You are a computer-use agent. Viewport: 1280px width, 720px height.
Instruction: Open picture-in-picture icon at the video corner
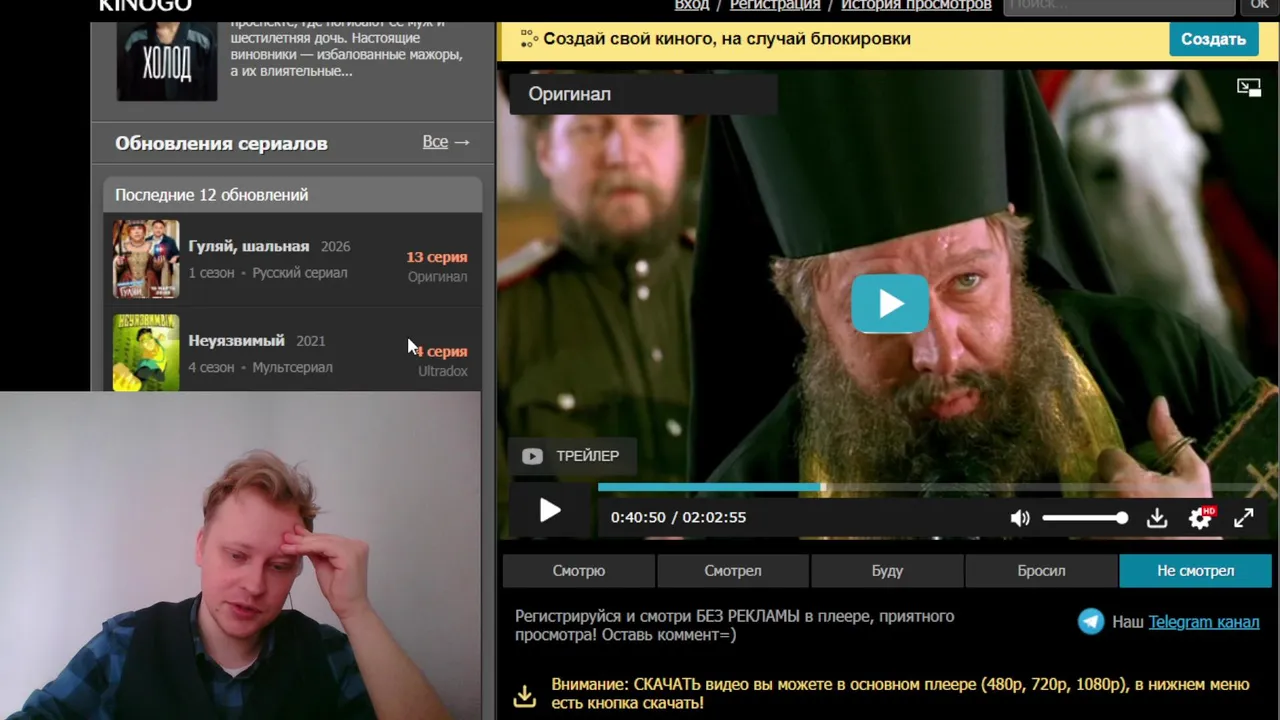tap(1249, 88)
